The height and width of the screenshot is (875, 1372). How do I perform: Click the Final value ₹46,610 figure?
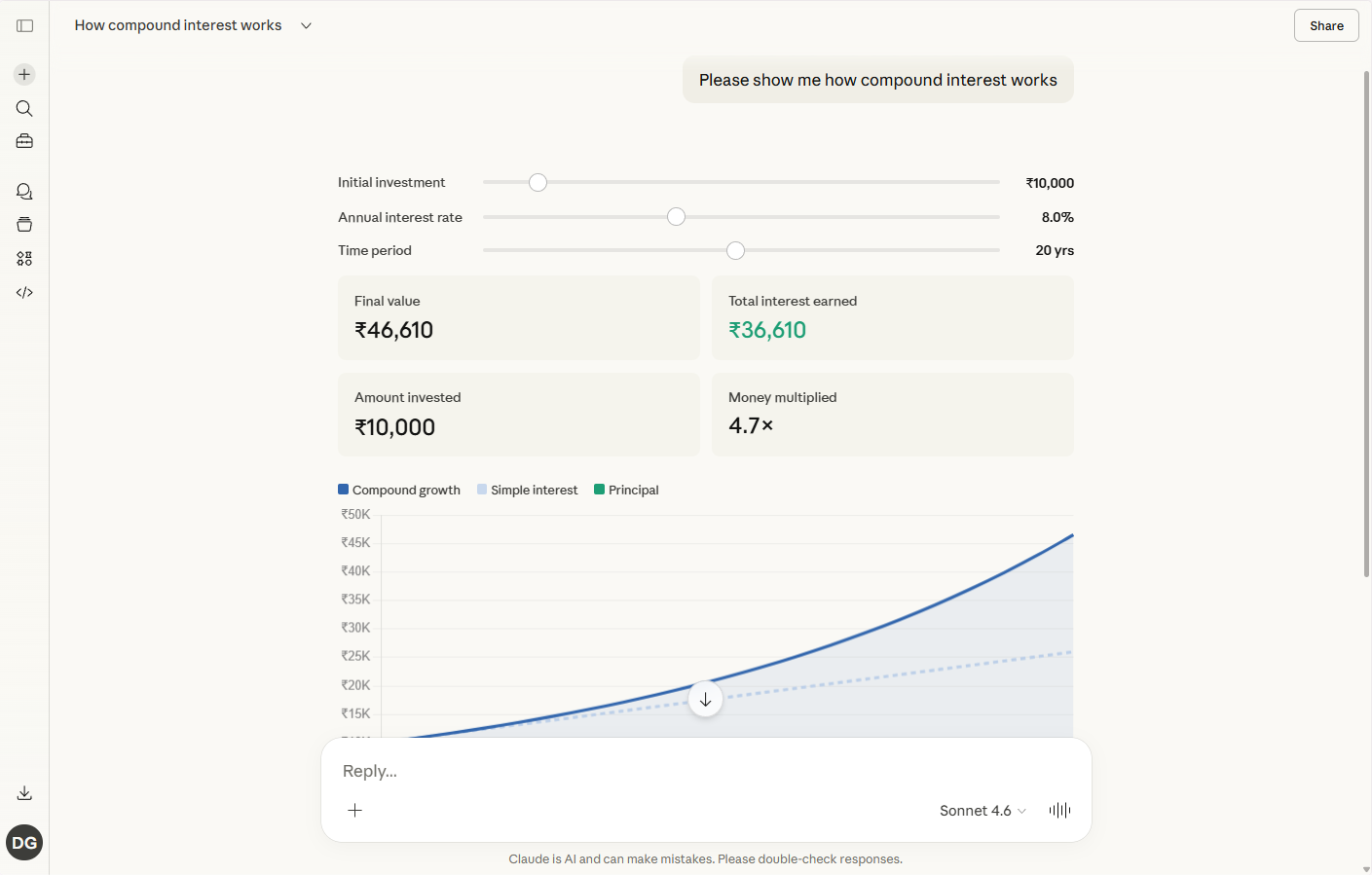(394, 330)
